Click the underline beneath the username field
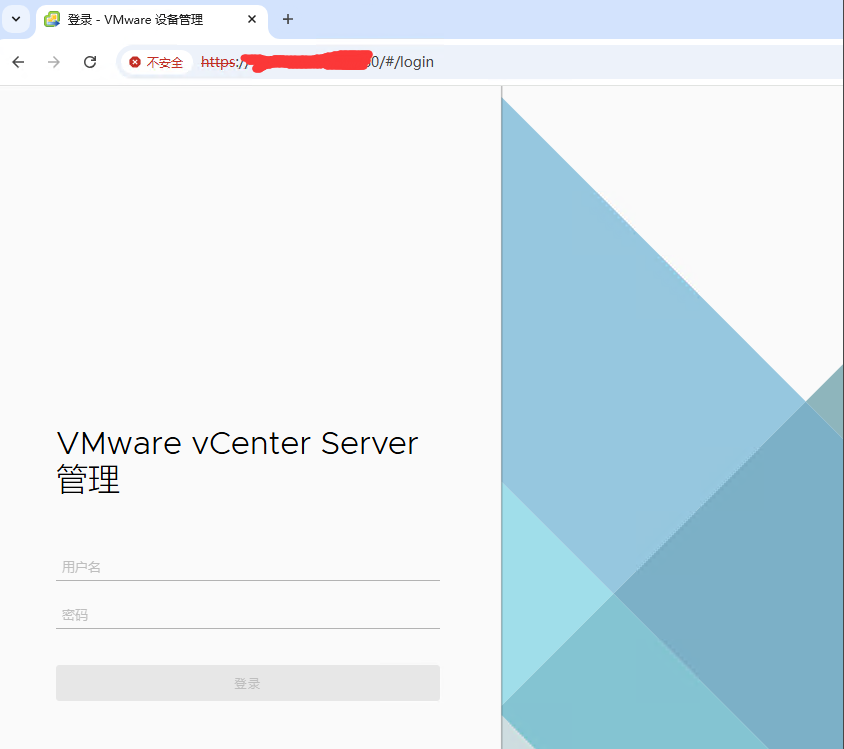The image size is (844, 749). click(247, 578)
